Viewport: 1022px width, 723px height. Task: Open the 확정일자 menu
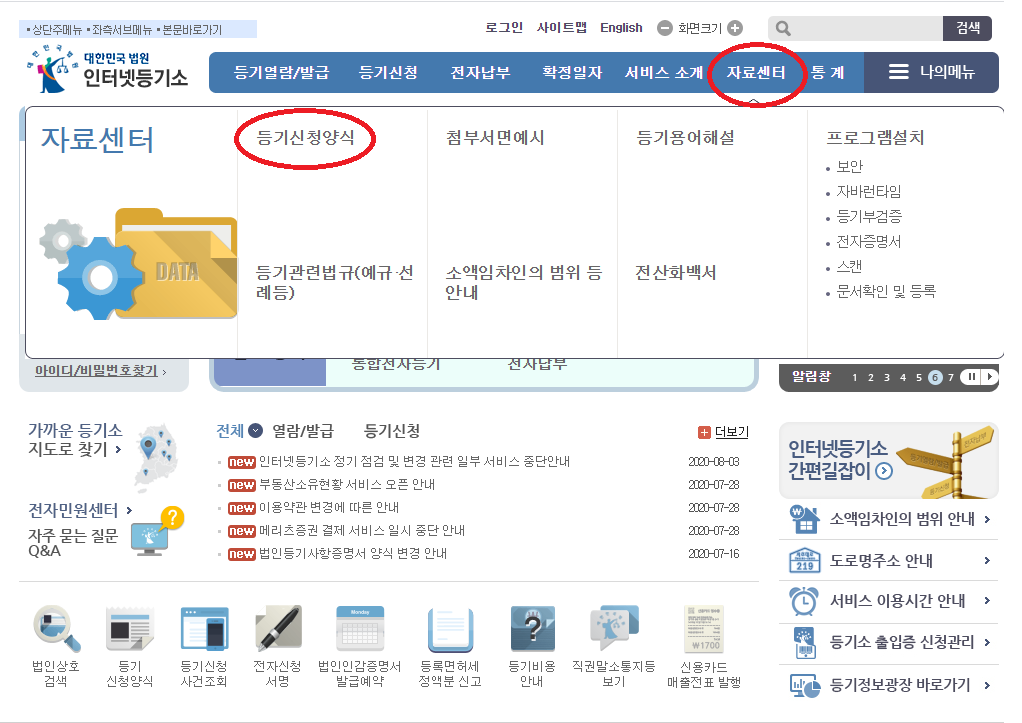click(572, 72)
